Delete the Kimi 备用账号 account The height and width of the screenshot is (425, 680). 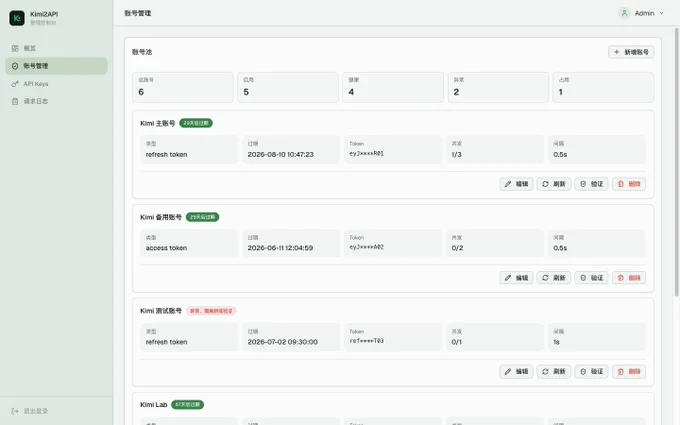[629, 278]
